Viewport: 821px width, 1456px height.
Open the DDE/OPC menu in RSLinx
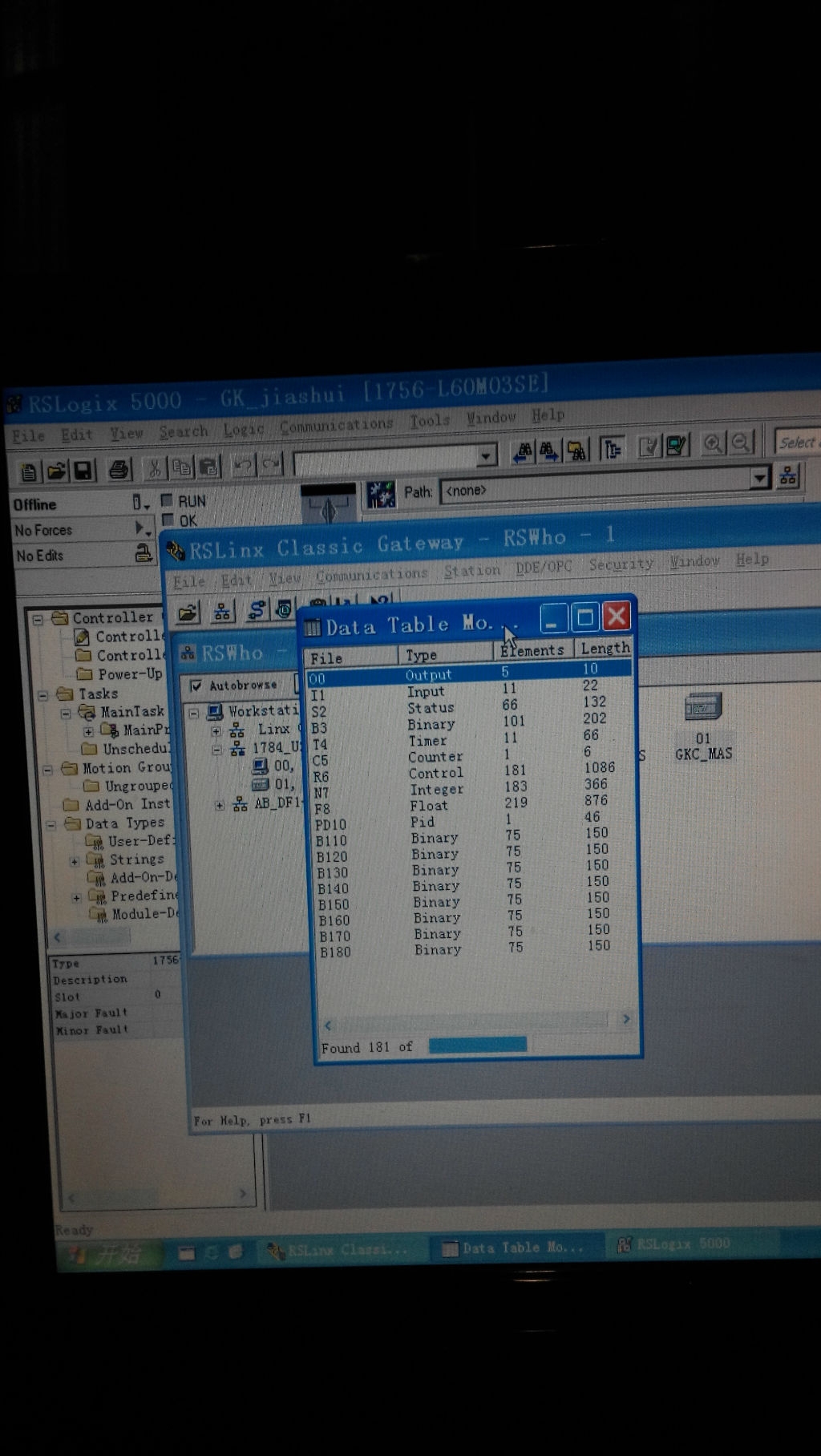(543, 567)
